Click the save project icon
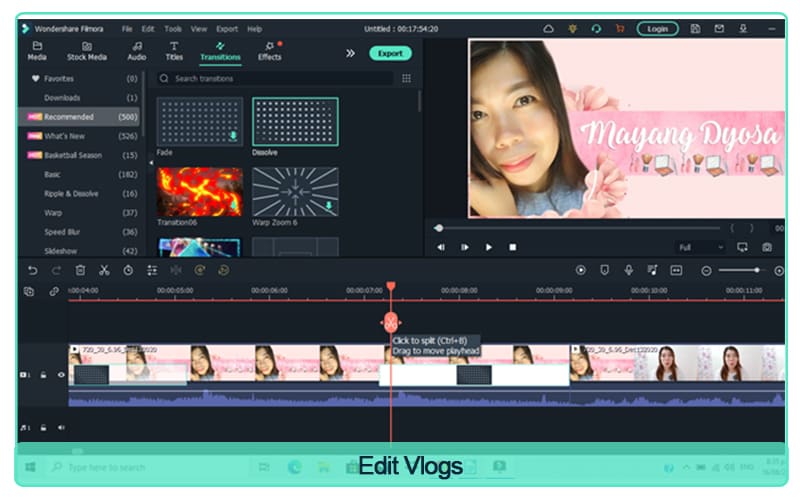Image resolution: width=800 pixels, height=498 pixels. coord(695,29)
